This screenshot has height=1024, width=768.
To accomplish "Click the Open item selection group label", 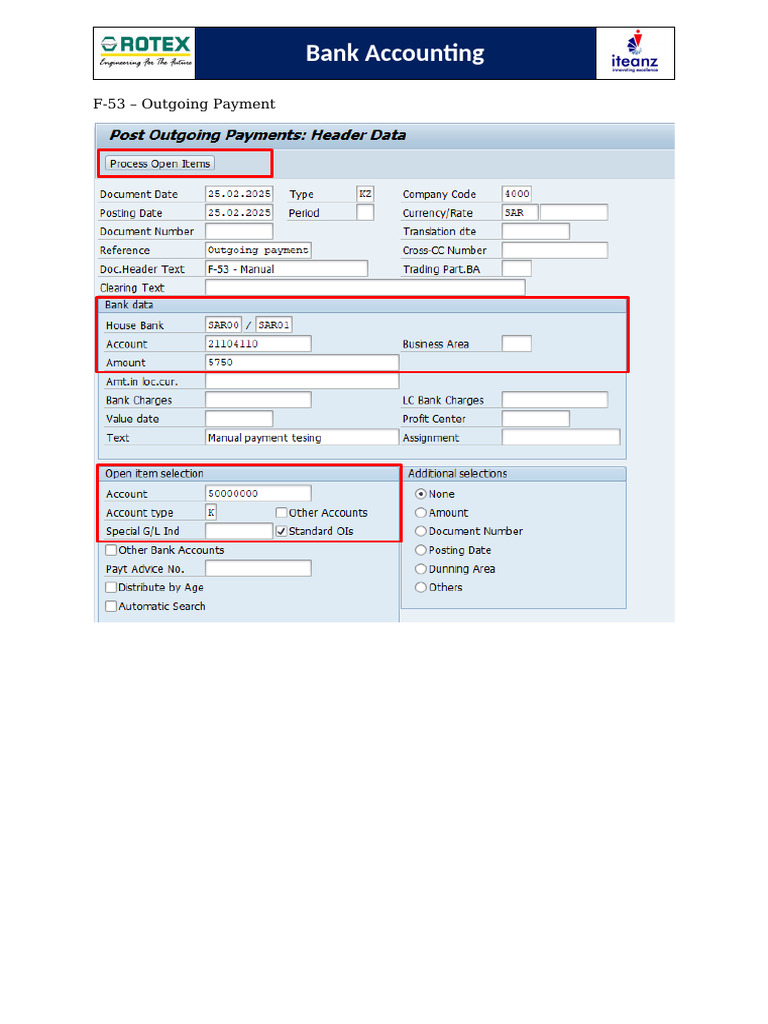I will [154, 473].
